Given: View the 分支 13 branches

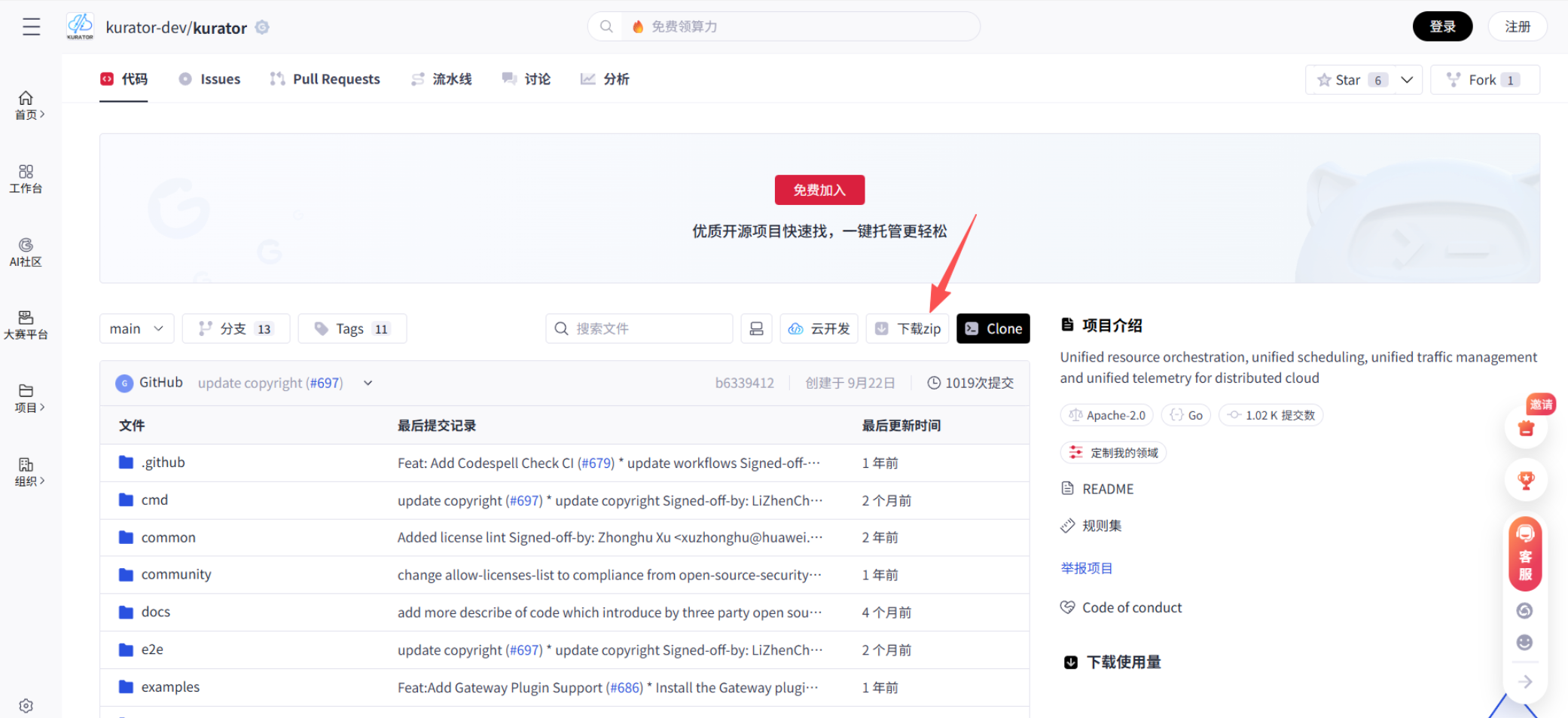Looking at the screenshot, I should (236, 328).
